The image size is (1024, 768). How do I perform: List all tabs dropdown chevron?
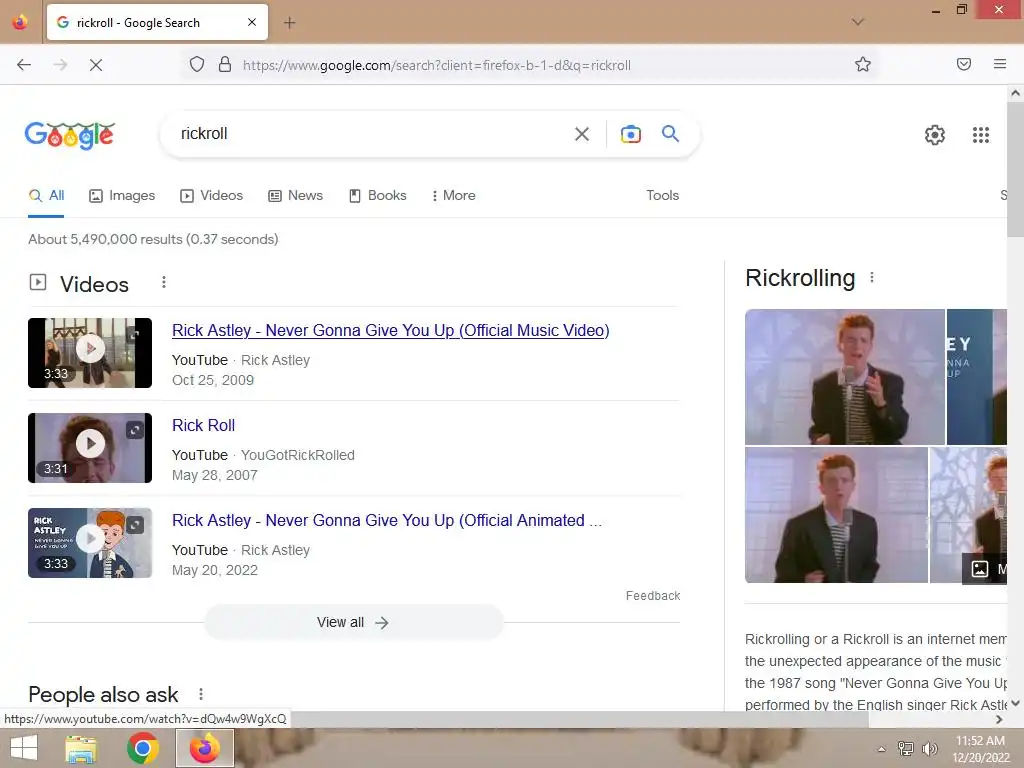pos(857,22)
